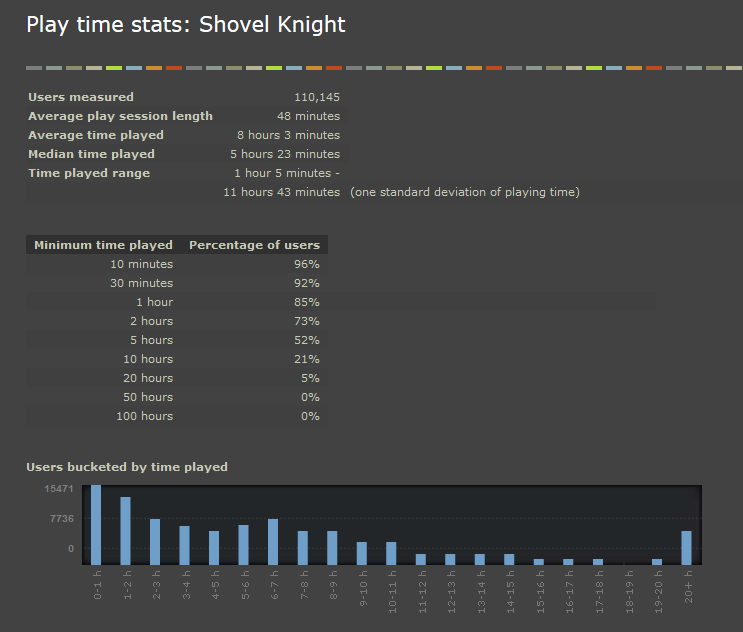
Task: Select the 20+ h bar in the chart
Action: point(686,547)
